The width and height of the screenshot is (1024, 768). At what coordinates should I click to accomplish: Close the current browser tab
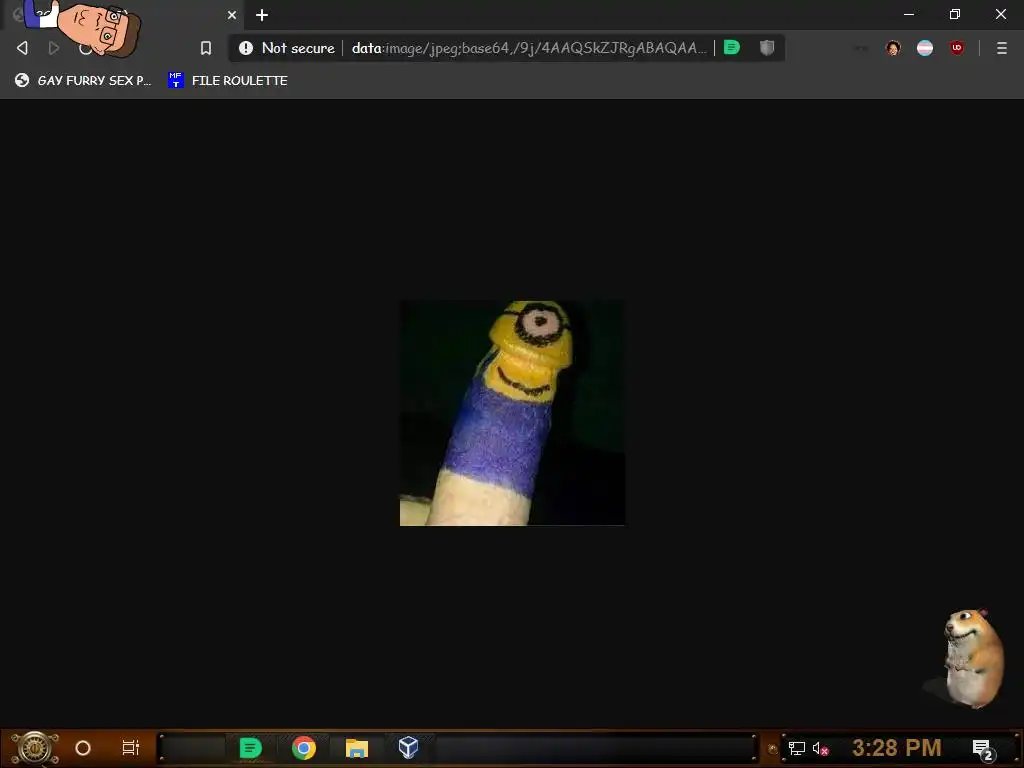(232, 15)
